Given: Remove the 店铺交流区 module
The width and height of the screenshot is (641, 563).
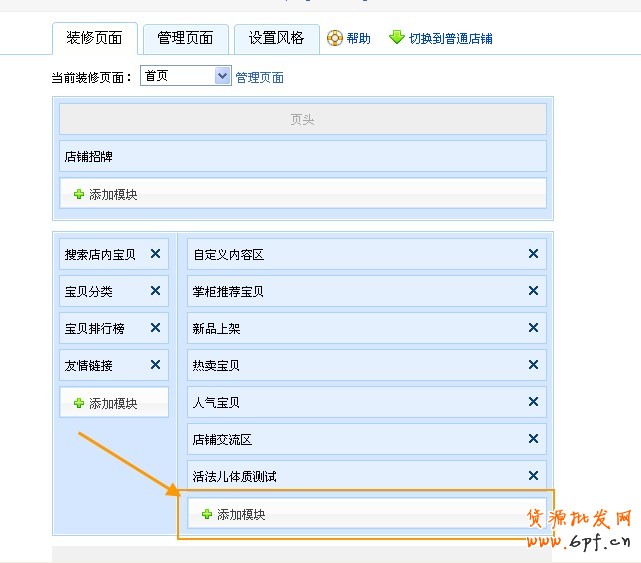Looking at the screenshot, I should 533,439.
